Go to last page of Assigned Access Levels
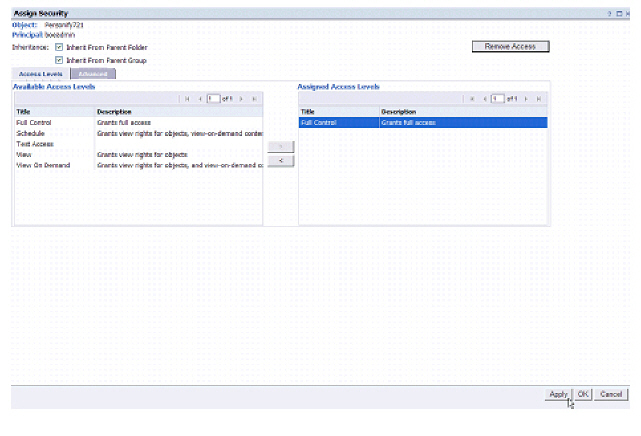 (x=538, y=99)
